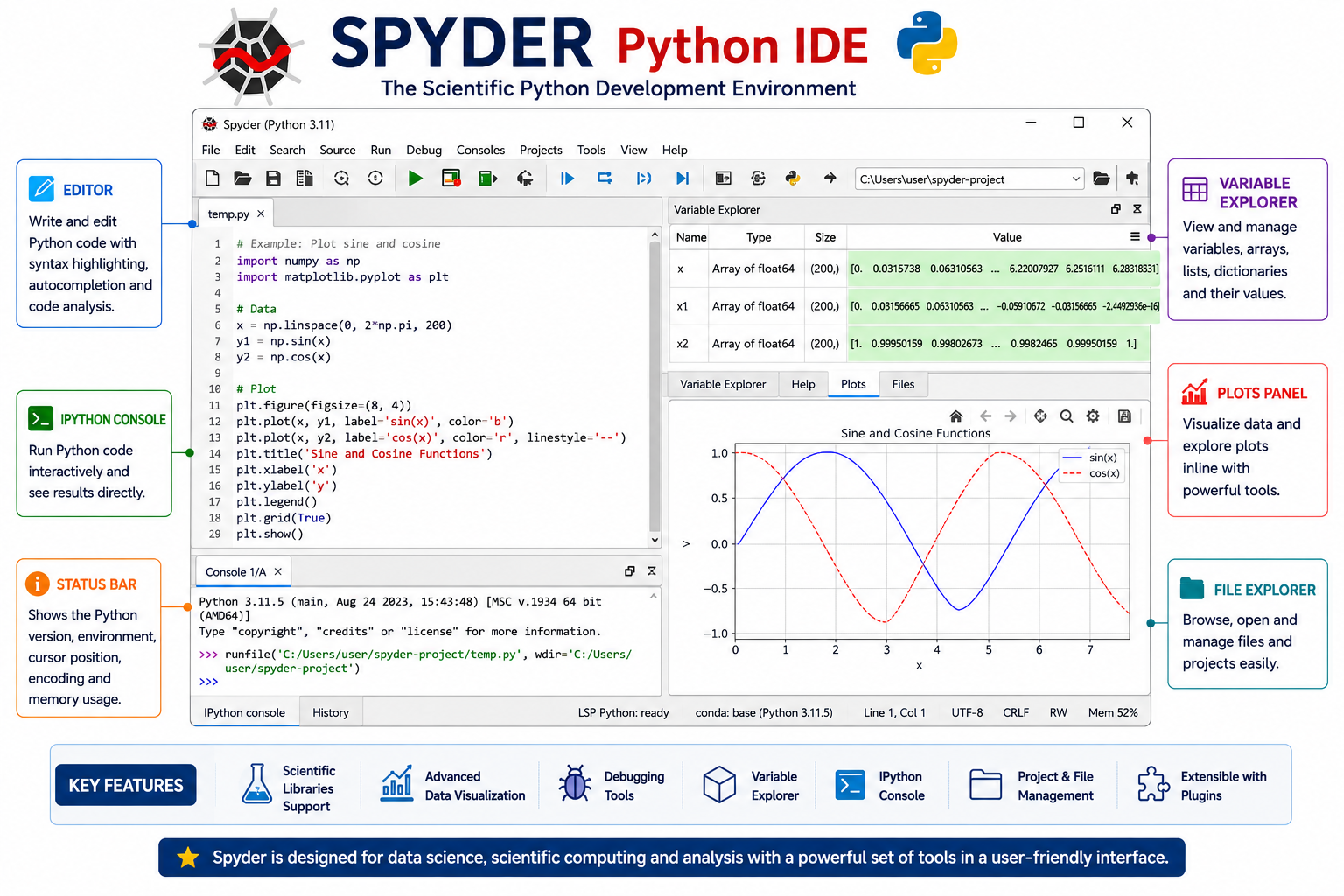Viewport: 1344px width, 896px height.
Task: Open preferences gear toolbar icon
Action: click(759, 178)
